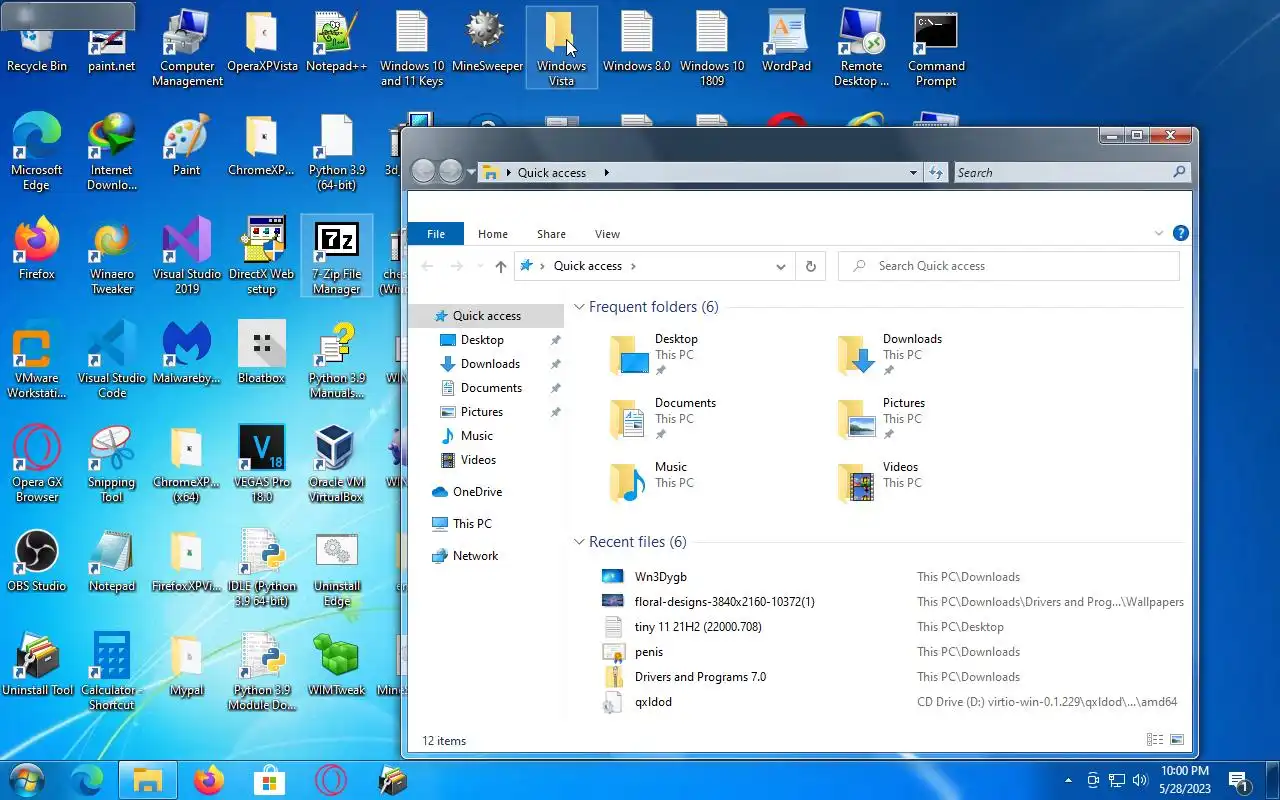Switch to the View ribbon tab
The image size is (1280, 800).
tap(607, 234)
